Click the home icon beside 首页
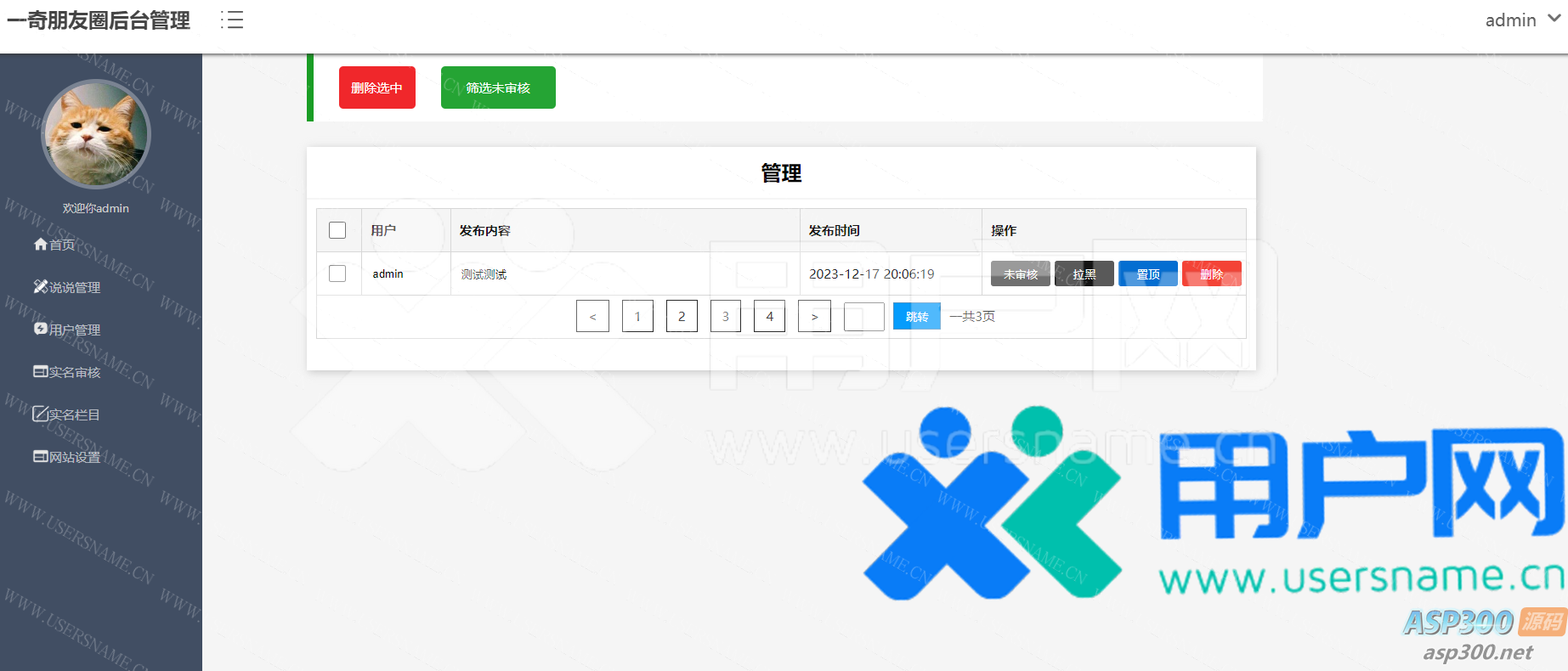The image size is (1568, 671). tap(41, 245)
